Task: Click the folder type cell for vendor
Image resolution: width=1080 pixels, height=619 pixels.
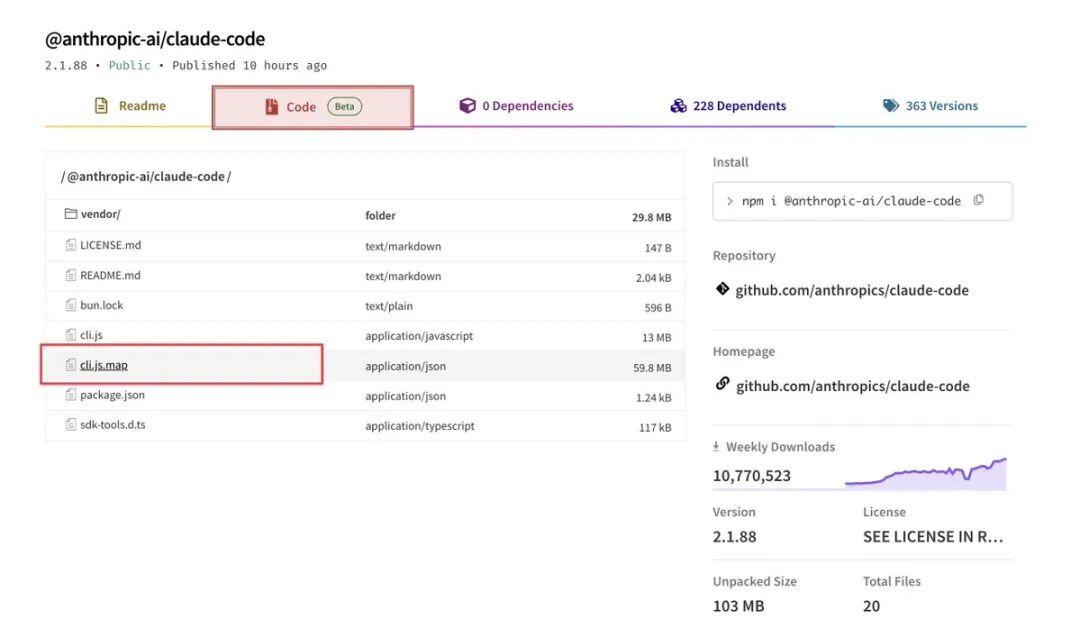Action: pos(380,216)
